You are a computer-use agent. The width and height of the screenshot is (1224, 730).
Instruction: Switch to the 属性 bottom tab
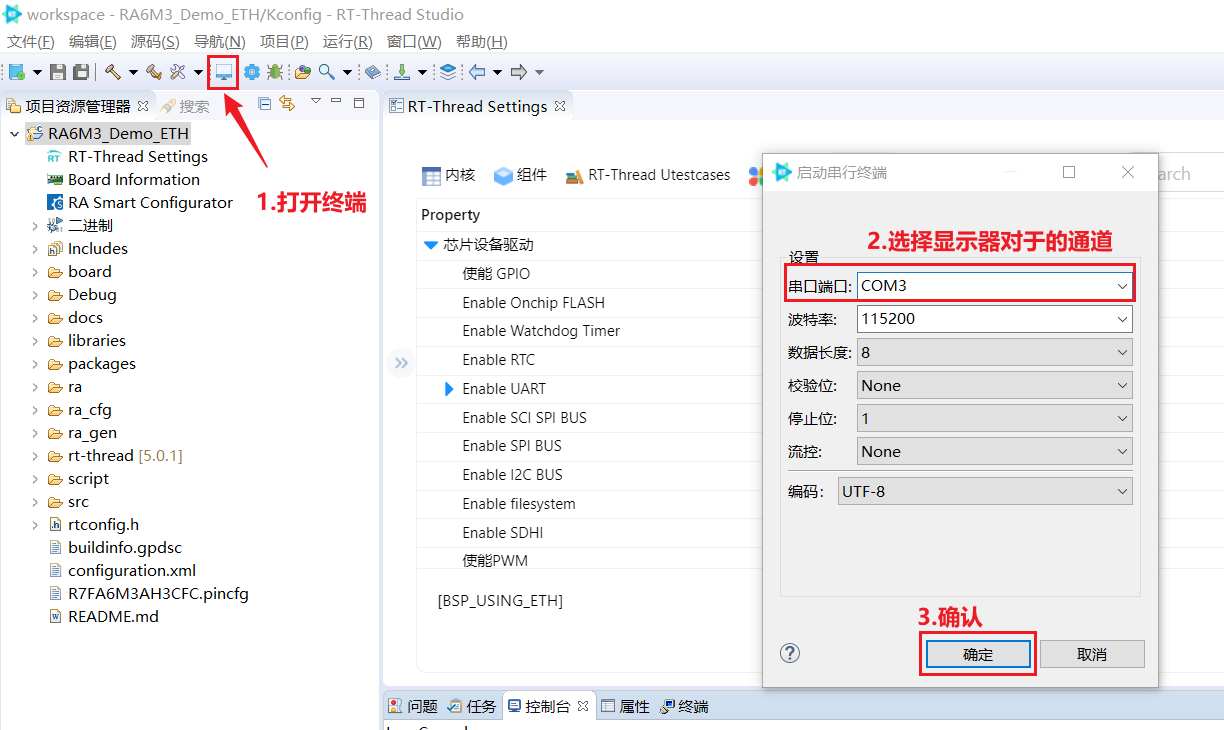click(625, 706)
